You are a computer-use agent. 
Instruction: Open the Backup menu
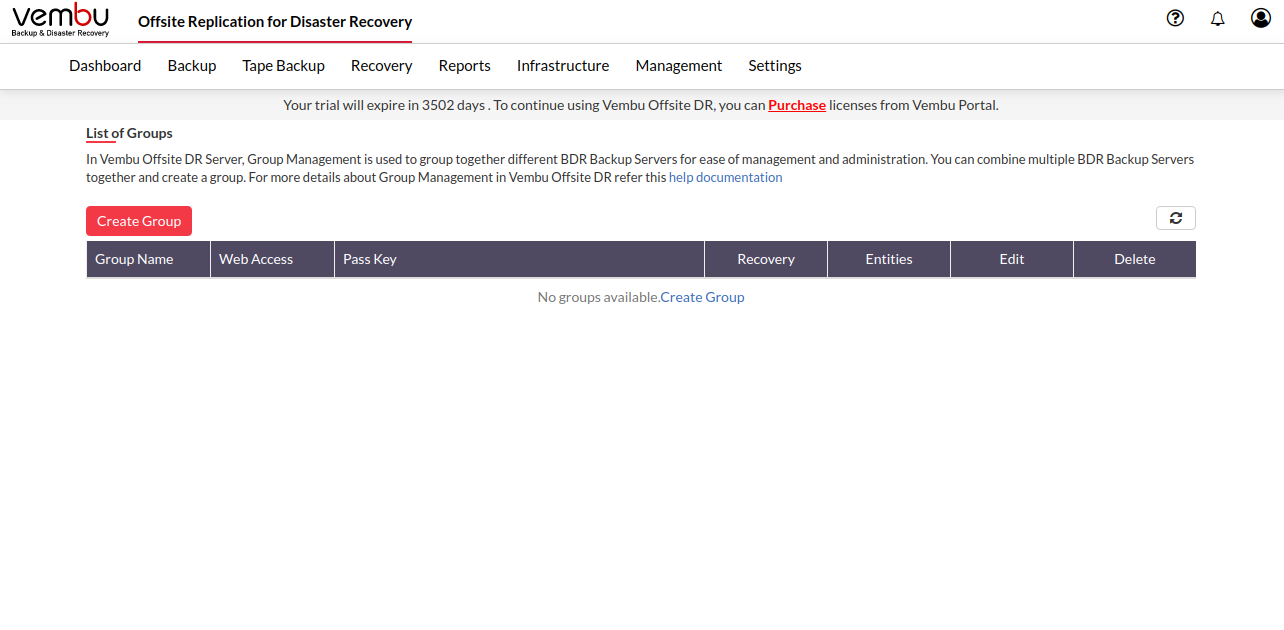tap(192, 66)
